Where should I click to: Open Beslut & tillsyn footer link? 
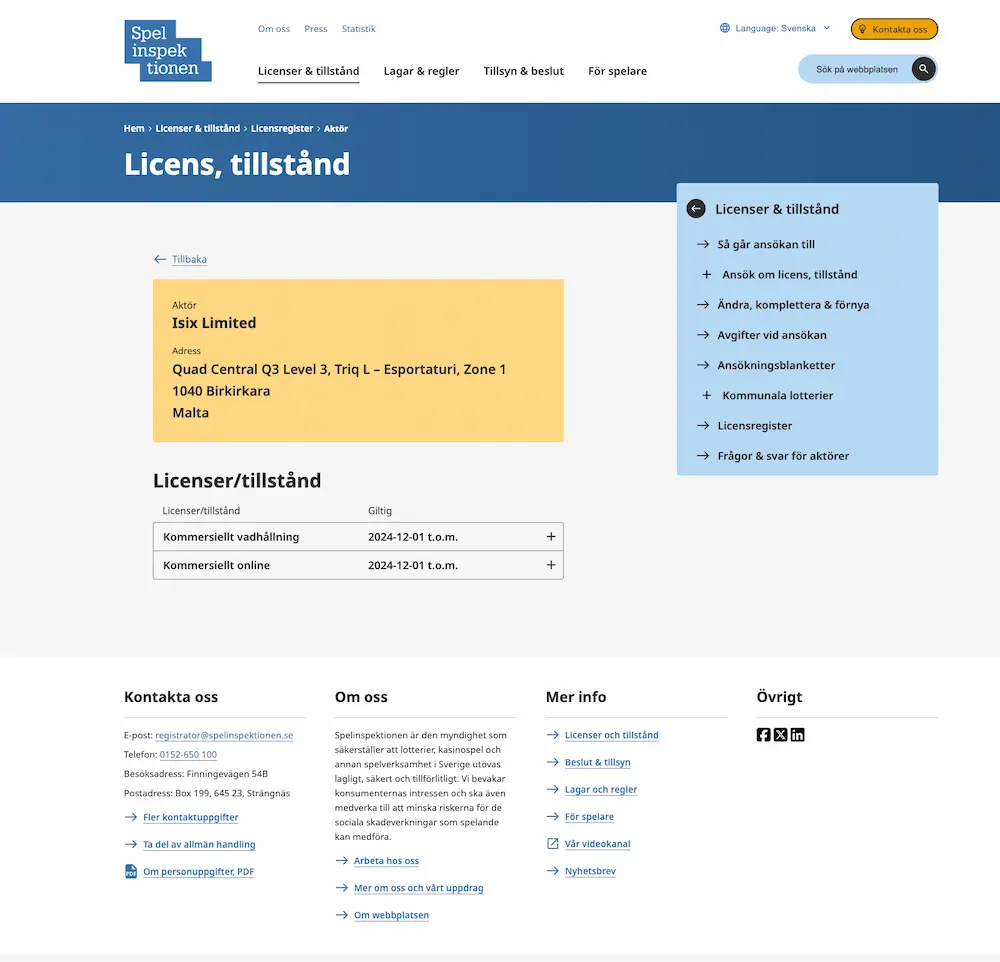[598, 762]
